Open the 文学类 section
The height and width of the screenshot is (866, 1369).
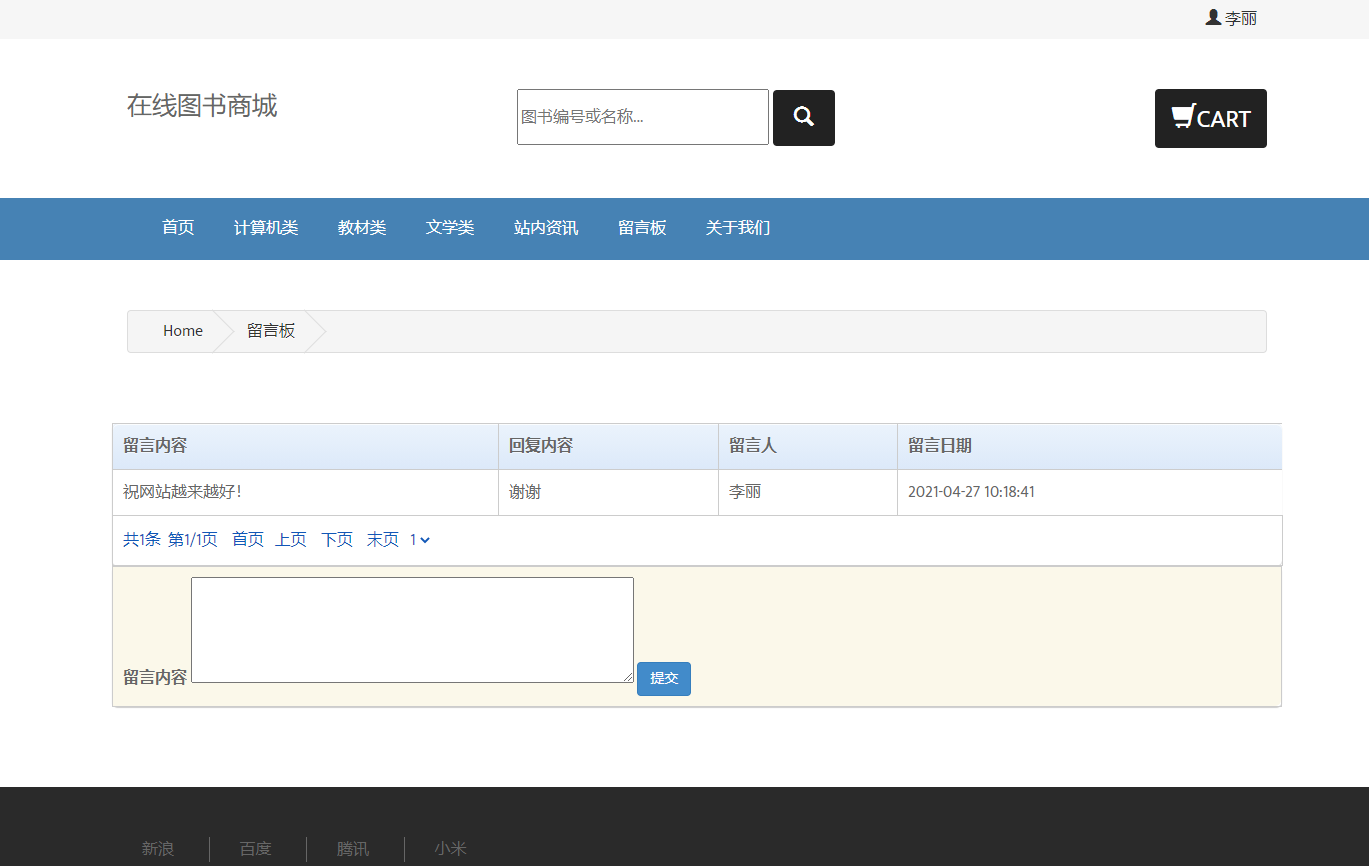[x=449, y=228]
